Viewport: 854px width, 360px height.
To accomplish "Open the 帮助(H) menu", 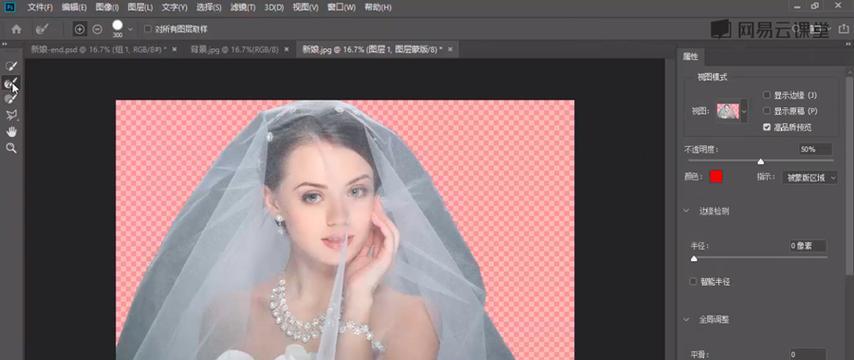I will [377, 8].
